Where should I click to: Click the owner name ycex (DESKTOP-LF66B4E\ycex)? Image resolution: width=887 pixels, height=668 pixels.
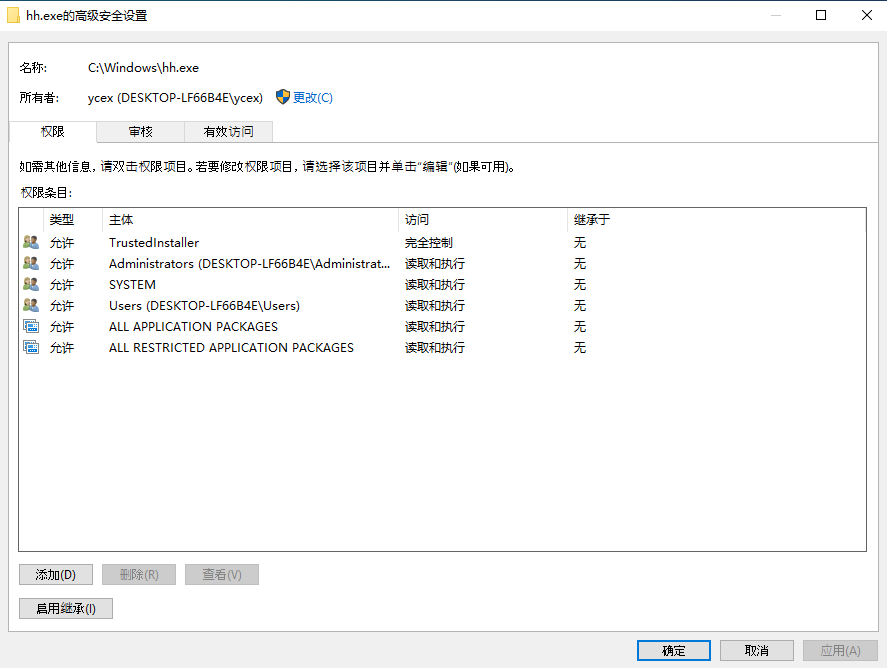tap(175, 98)
